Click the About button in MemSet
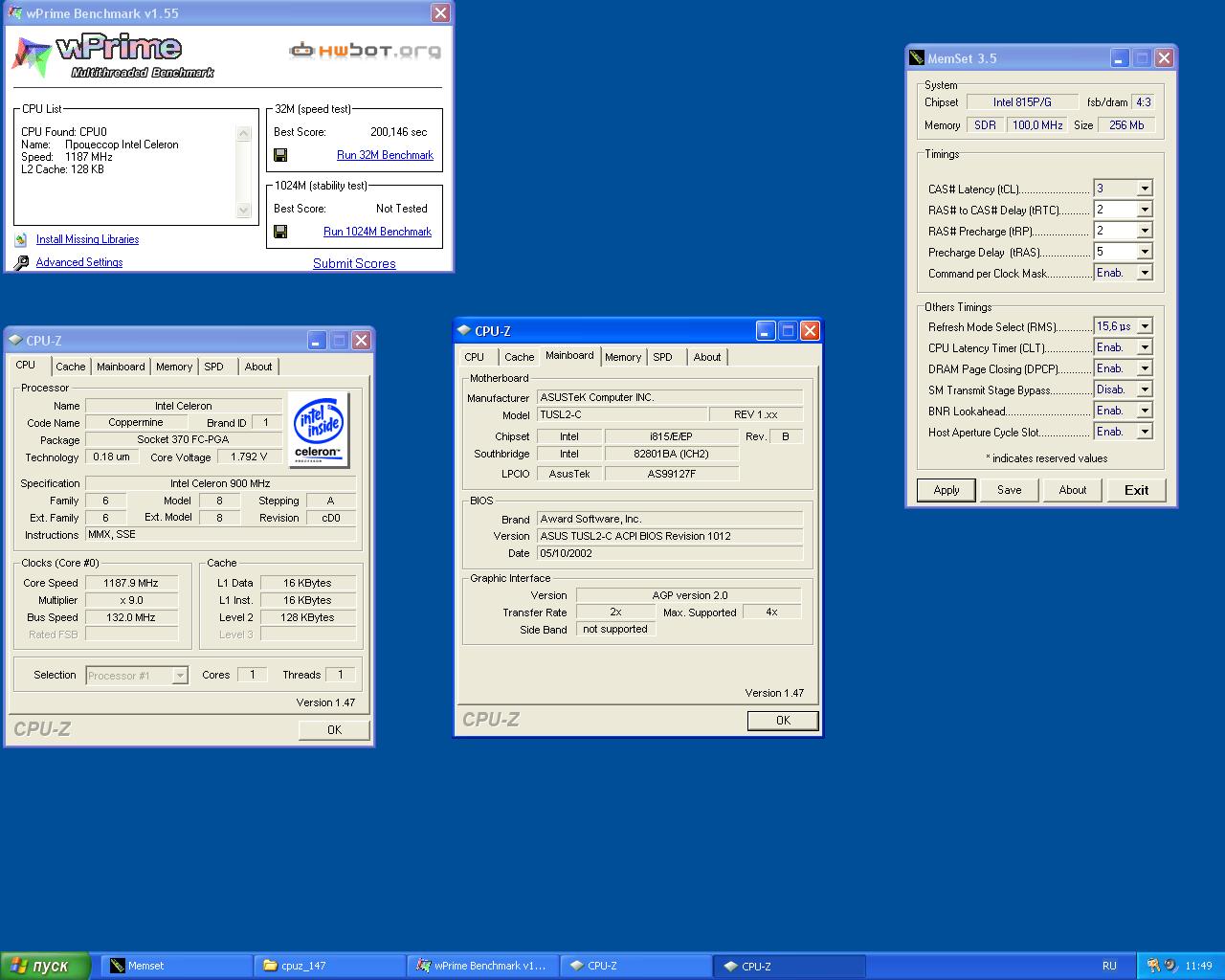 coord(1073,490)
